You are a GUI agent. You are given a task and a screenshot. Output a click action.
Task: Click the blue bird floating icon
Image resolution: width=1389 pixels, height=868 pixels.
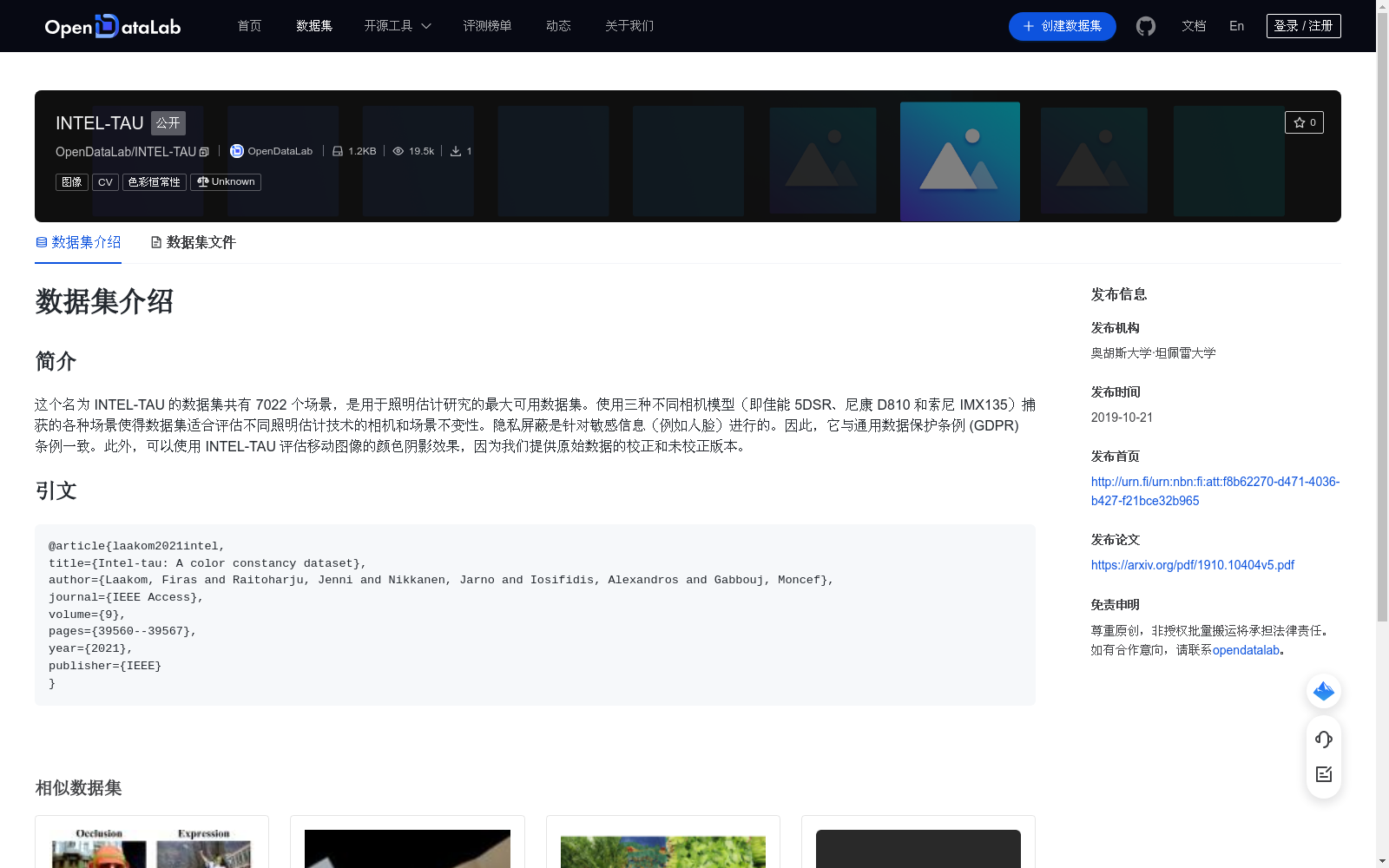click(x=1324, y=691)
